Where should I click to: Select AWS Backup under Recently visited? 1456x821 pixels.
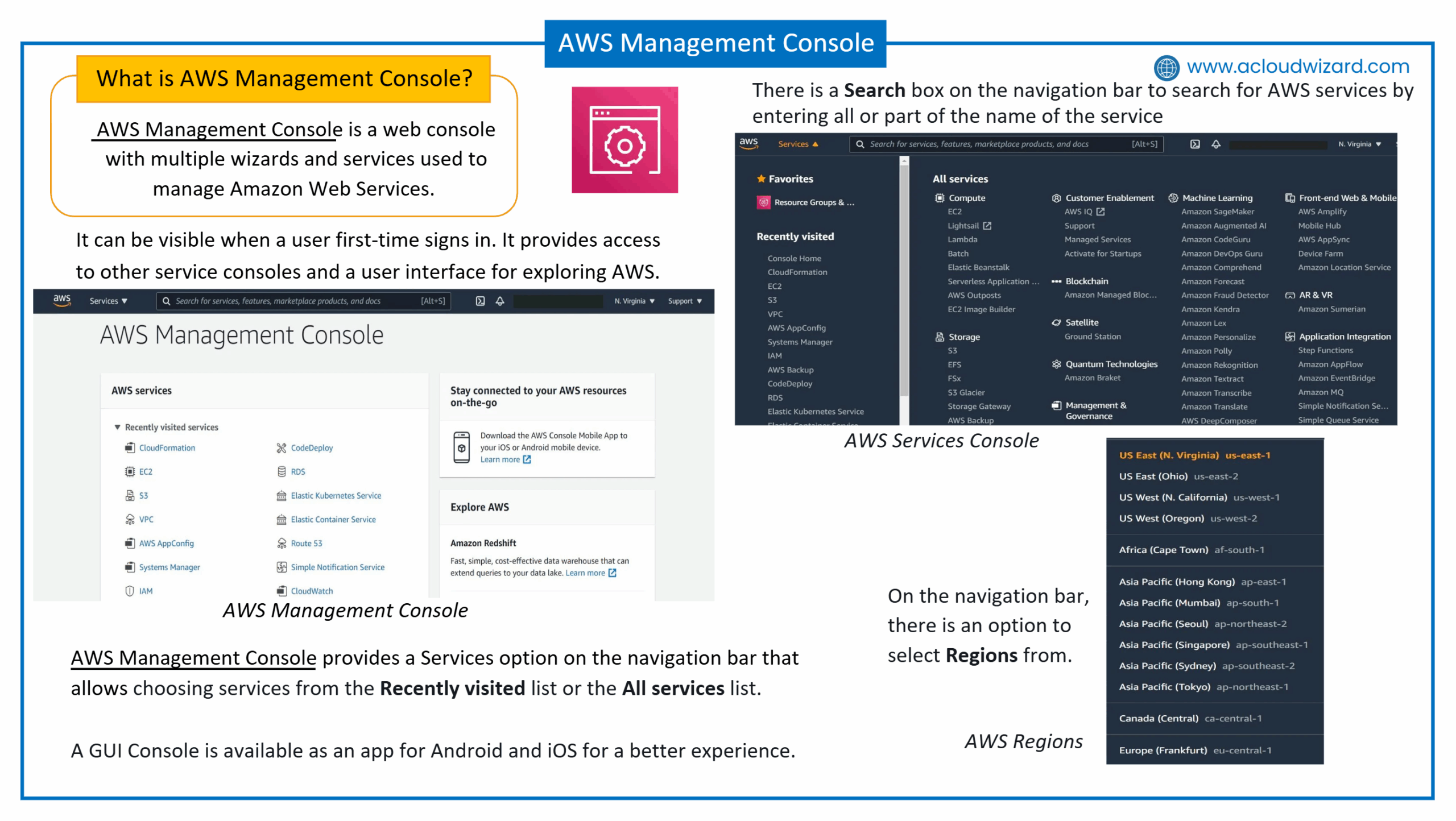(791, 370)
